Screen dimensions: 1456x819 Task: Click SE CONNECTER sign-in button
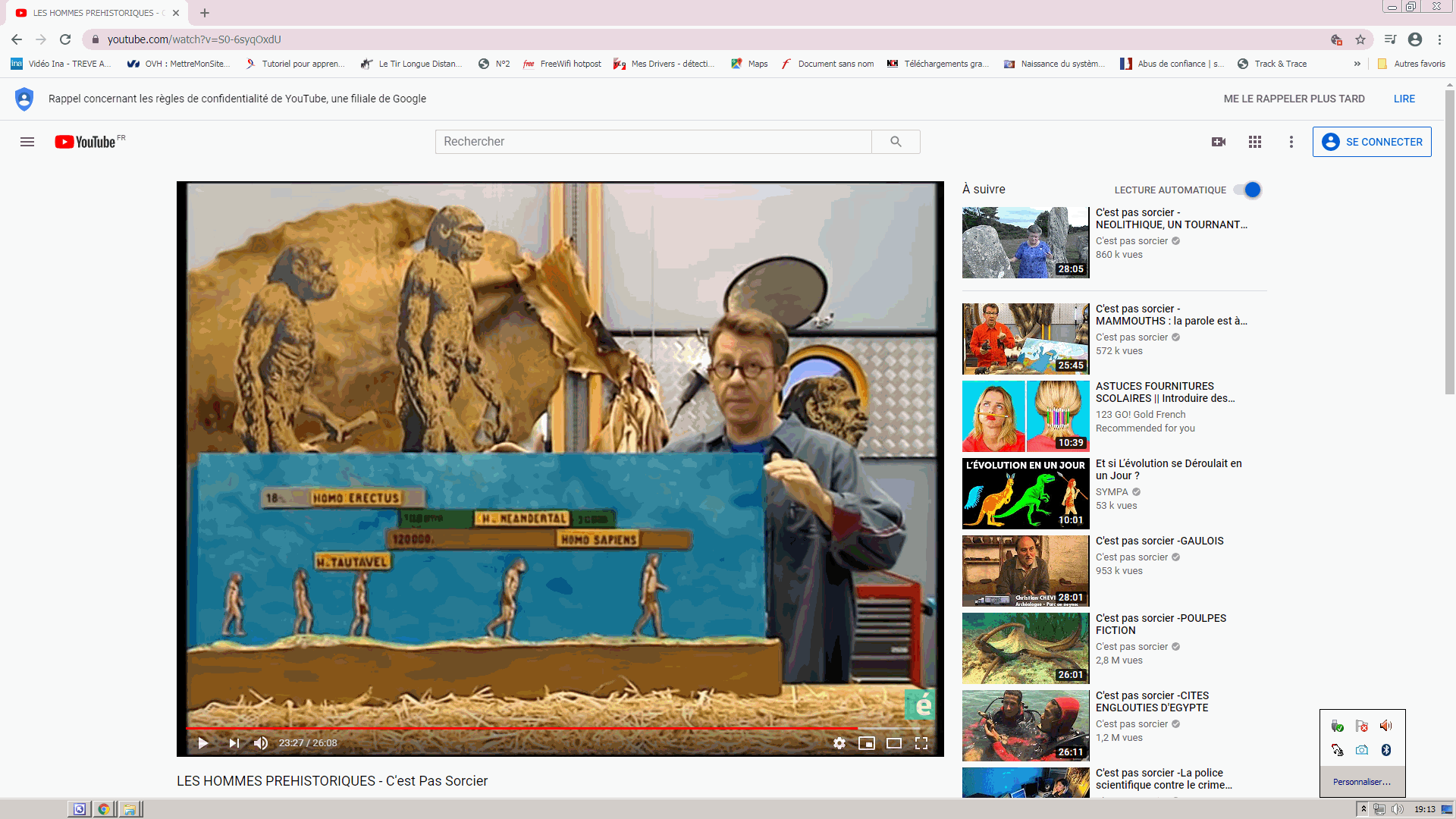1372,142
